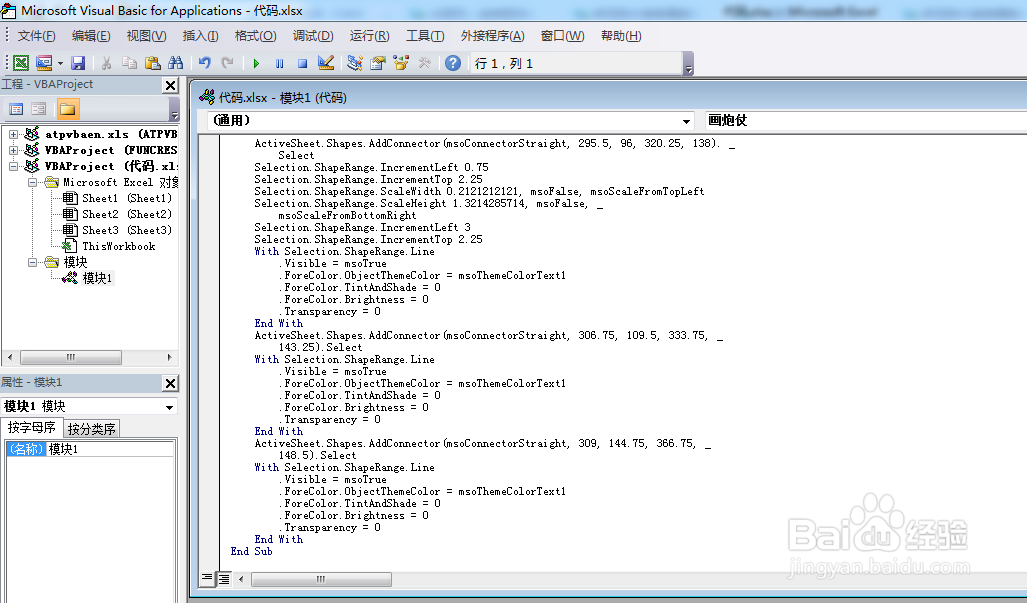The image size is (1027, 603).
Task: Switch to Microsoft Excel view icon
Action: point(21,63)
